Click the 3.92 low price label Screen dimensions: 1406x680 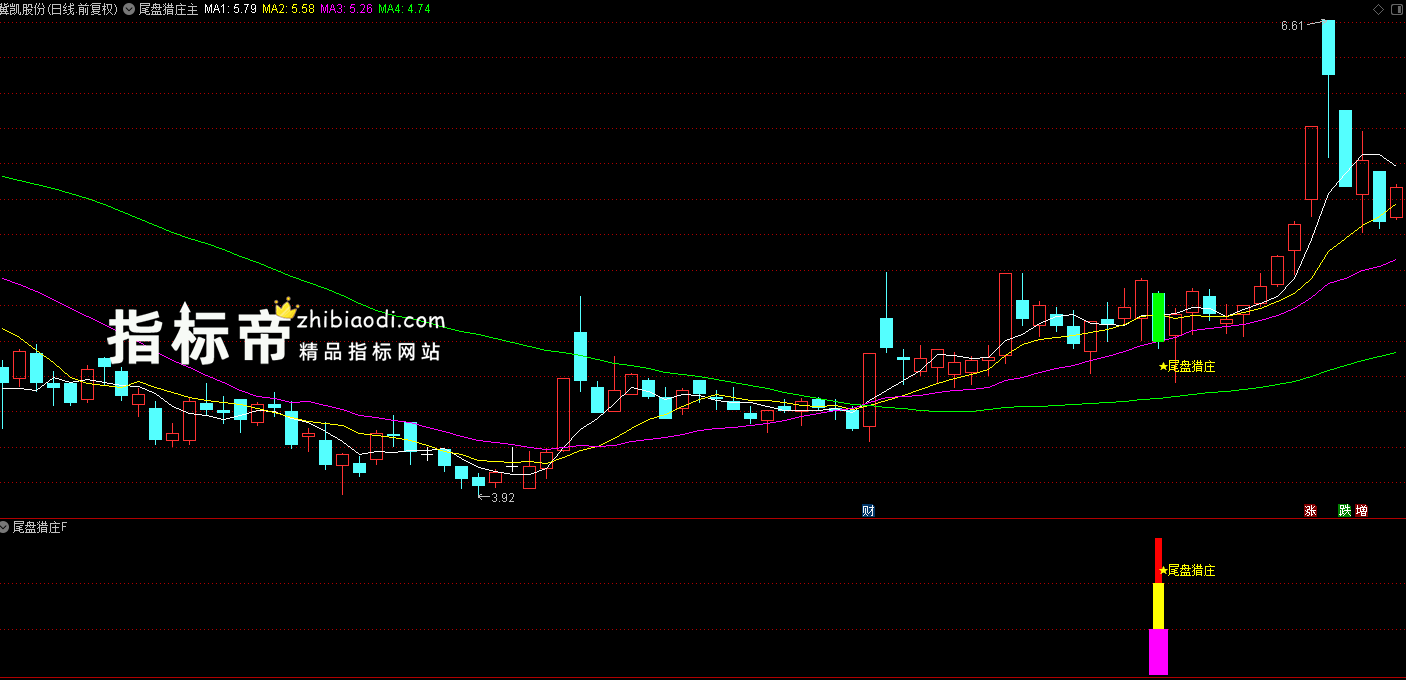tap(502, 498)
